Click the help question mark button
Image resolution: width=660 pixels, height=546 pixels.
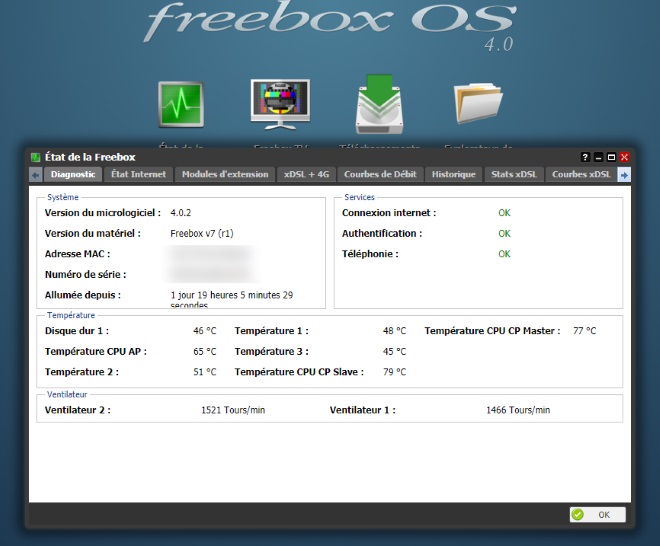coord(585,157)
